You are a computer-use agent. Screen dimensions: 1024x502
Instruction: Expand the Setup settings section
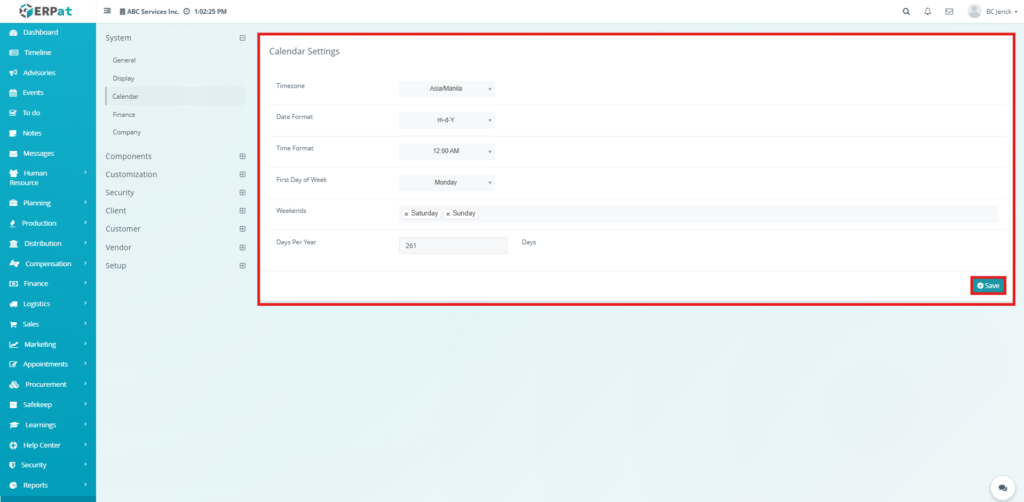242,266
